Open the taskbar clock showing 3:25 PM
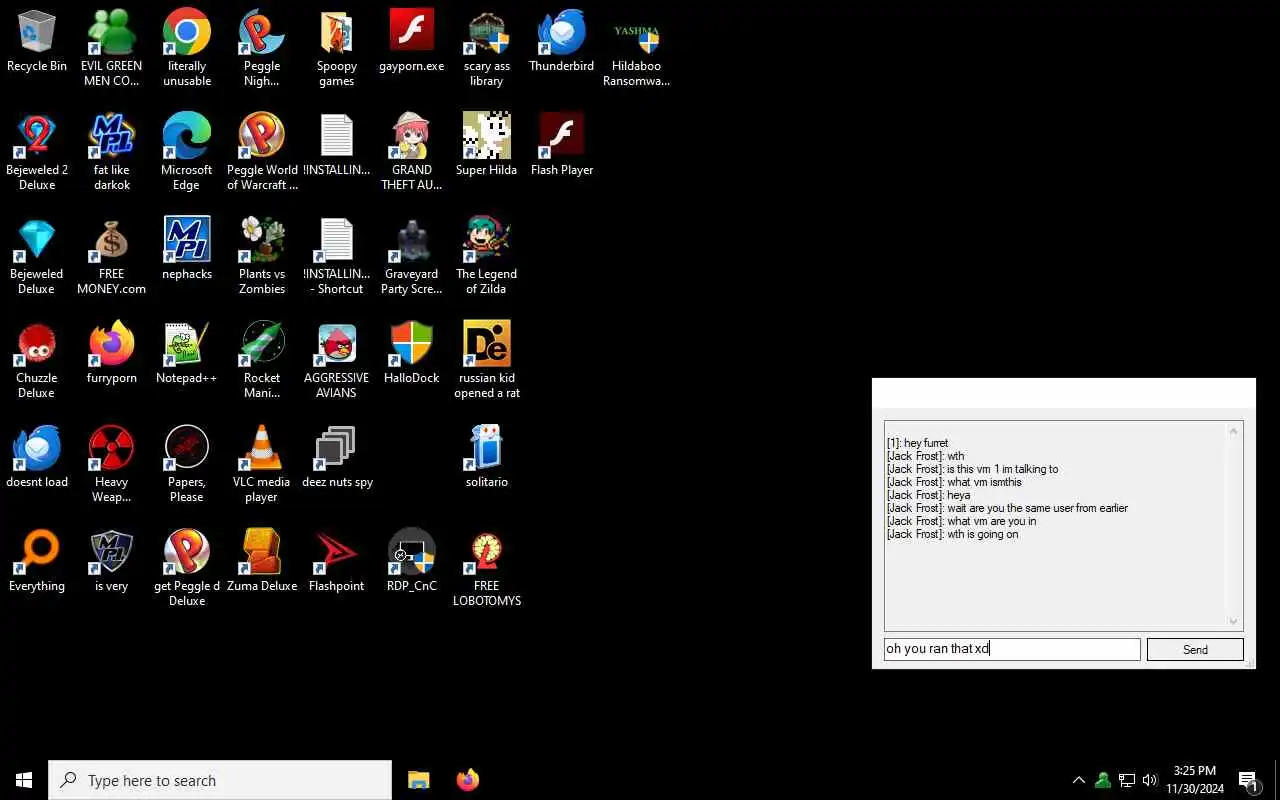 tap(1195, 780)
